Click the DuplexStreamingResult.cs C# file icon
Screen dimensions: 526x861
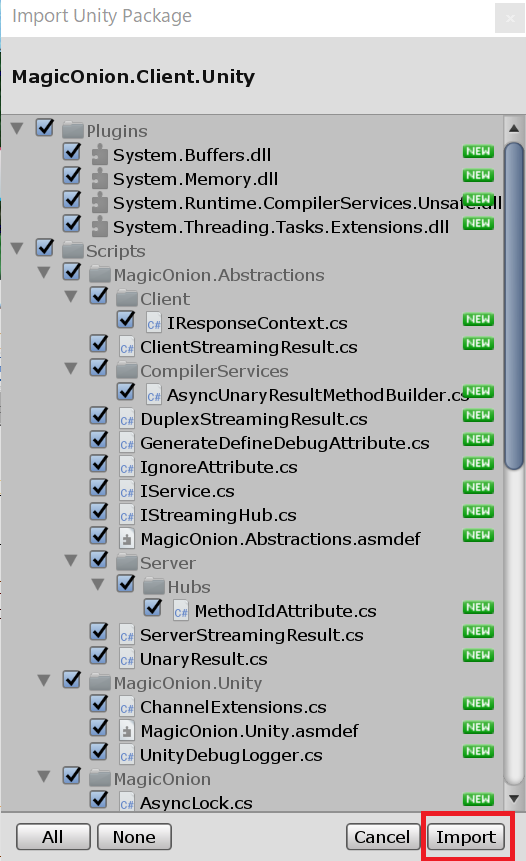pos(127,419)
